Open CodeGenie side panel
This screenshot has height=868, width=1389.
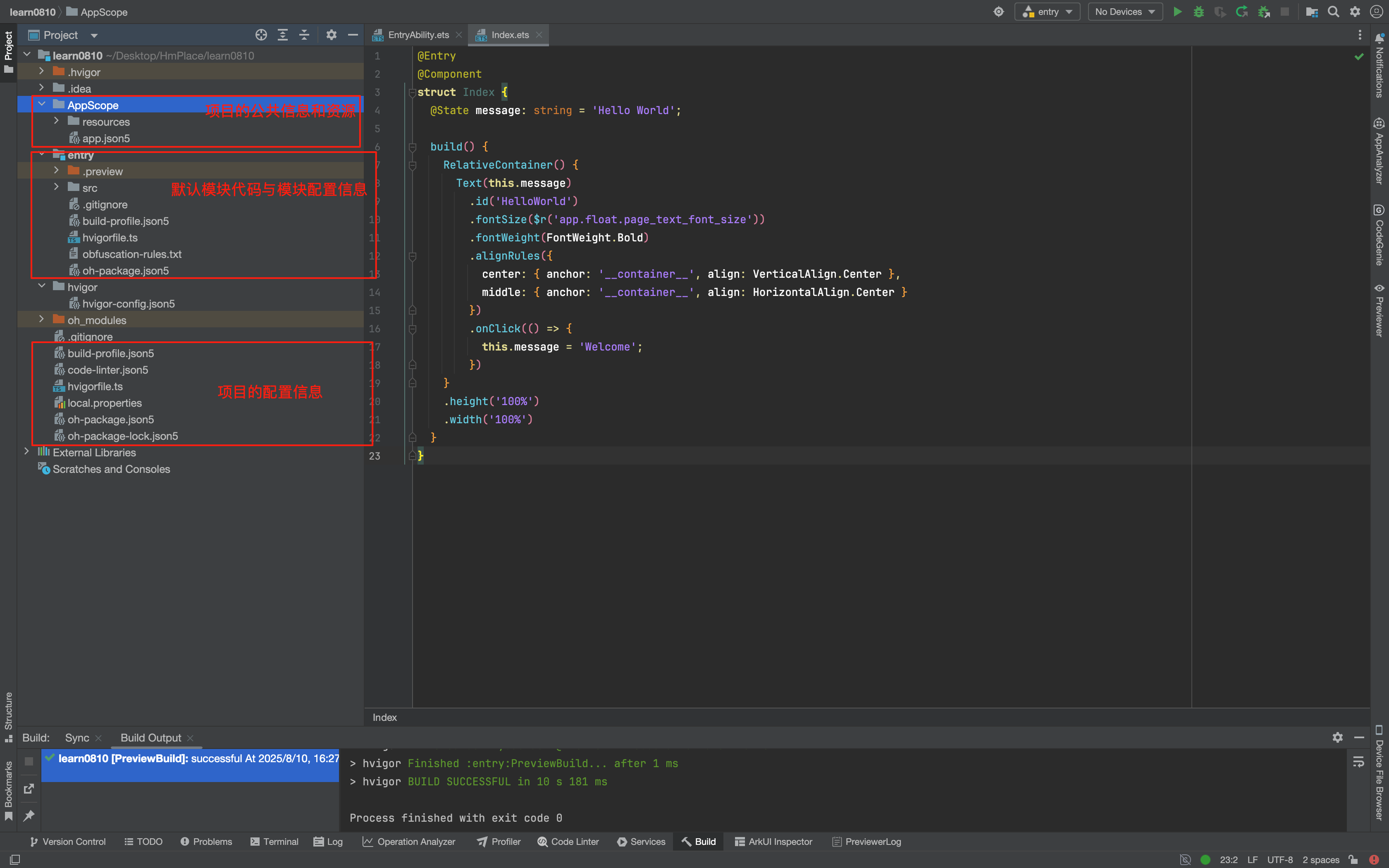[x=1379, y=235]
